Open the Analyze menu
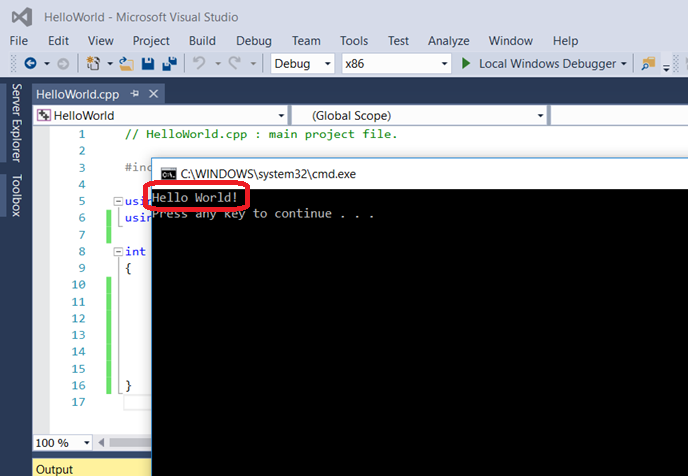Image resolution: width=688 pixels, height=476 pixels. [x=448, y=41]
